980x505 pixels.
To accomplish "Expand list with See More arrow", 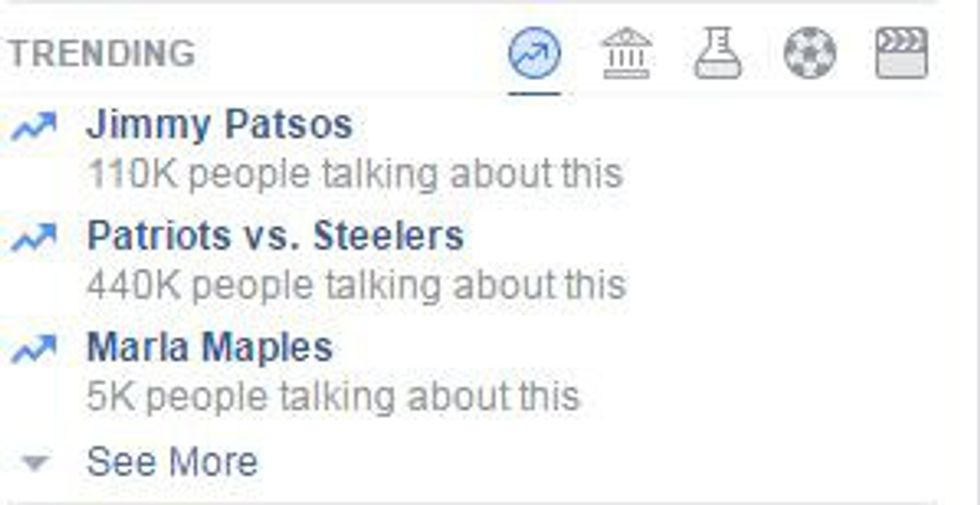I will (36, 462).
